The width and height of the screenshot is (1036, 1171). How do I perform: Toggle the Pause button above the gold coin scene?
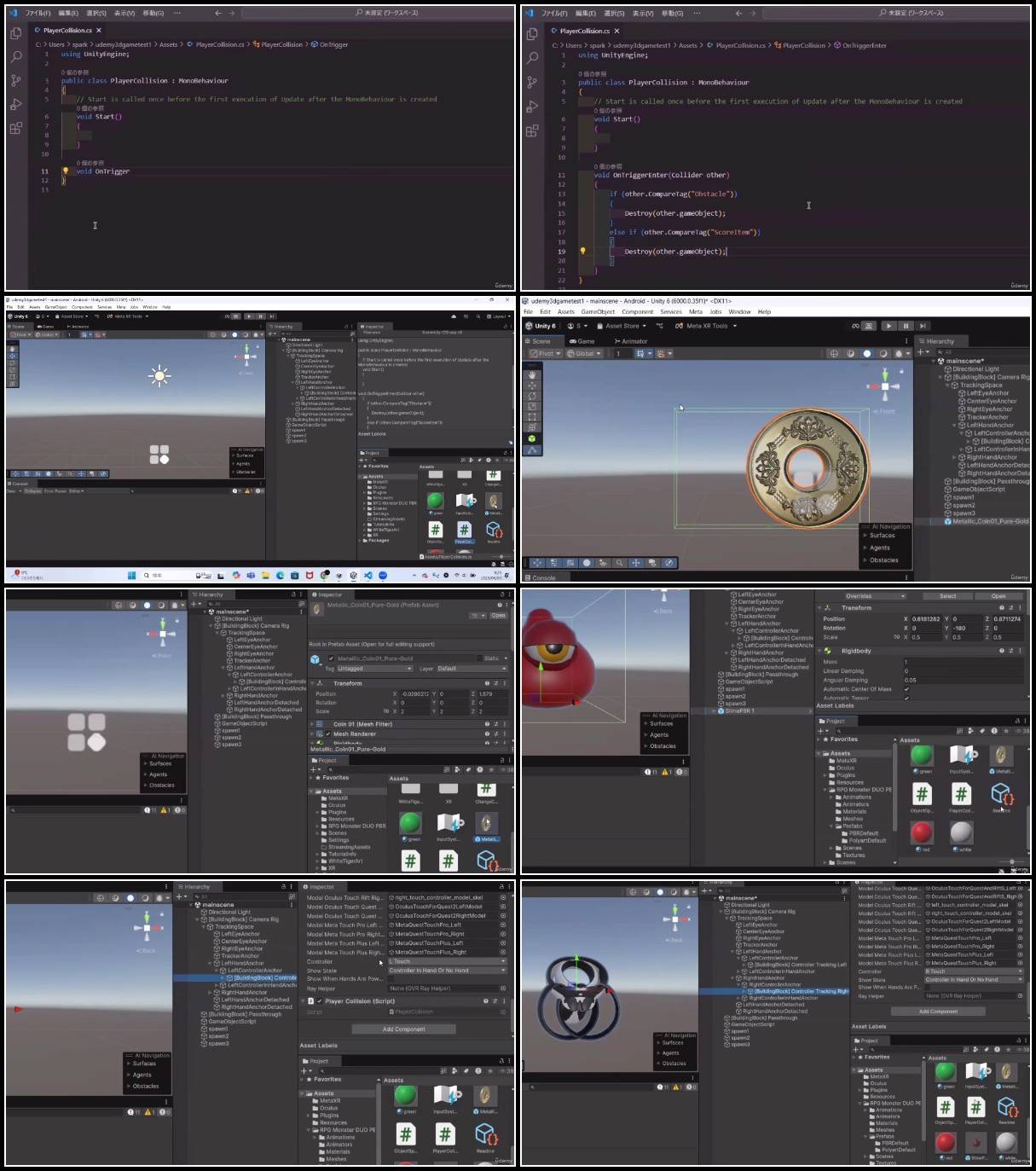[906, 326]
